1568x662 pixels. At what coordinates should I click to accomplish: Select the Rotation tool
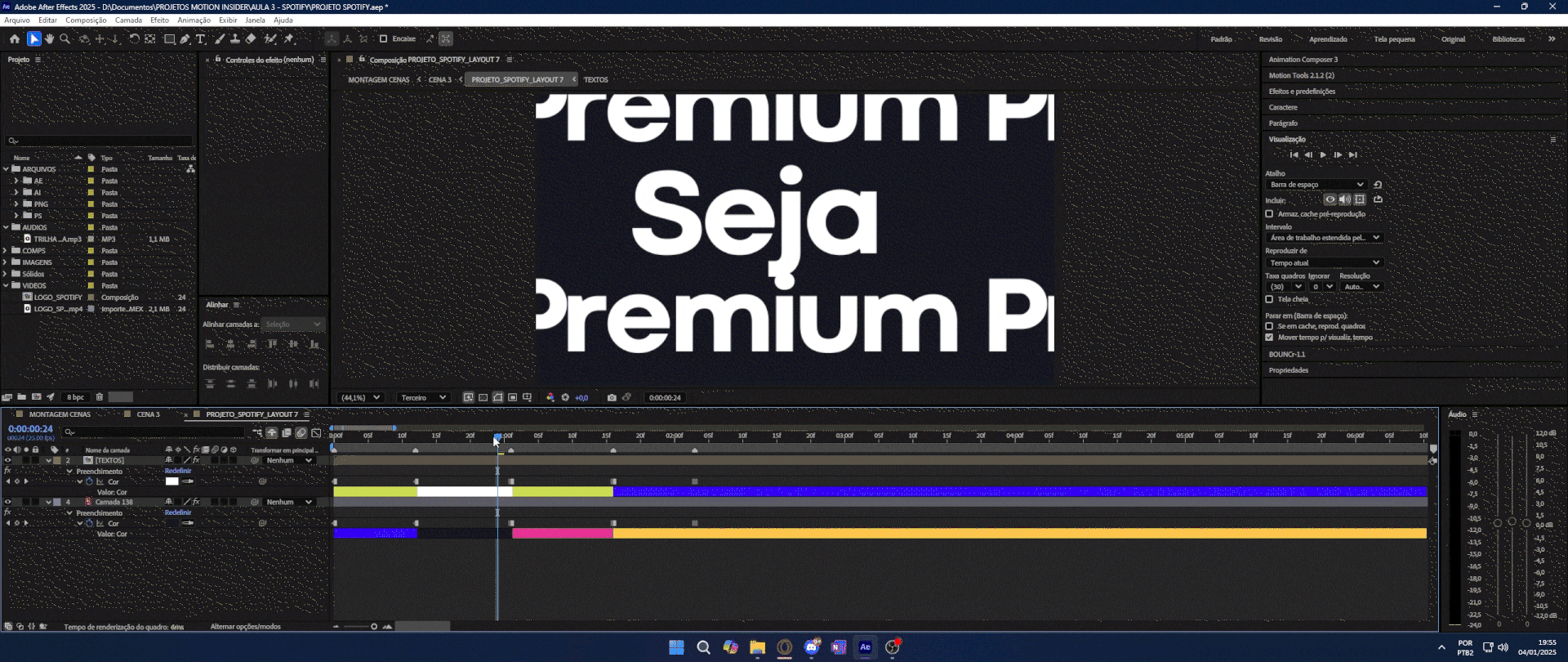(134, 38)
